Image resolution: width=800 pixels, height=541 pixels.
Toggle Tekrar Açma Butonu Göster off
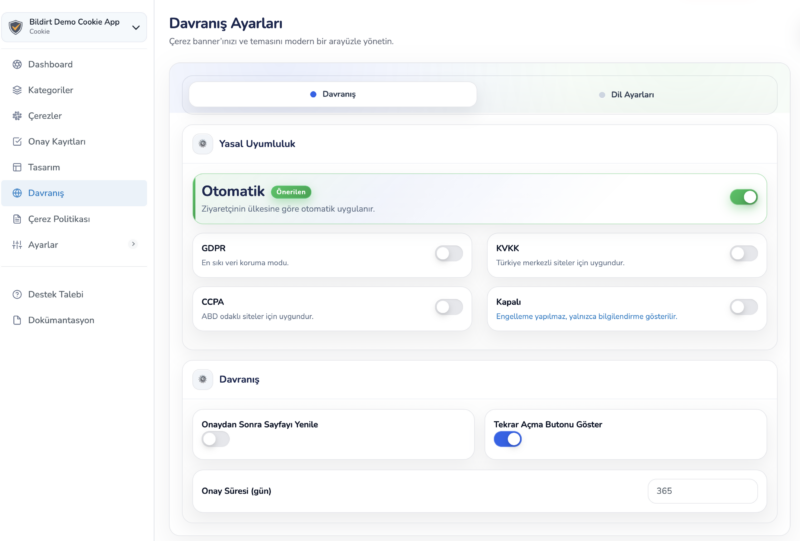tap(508, 439)
